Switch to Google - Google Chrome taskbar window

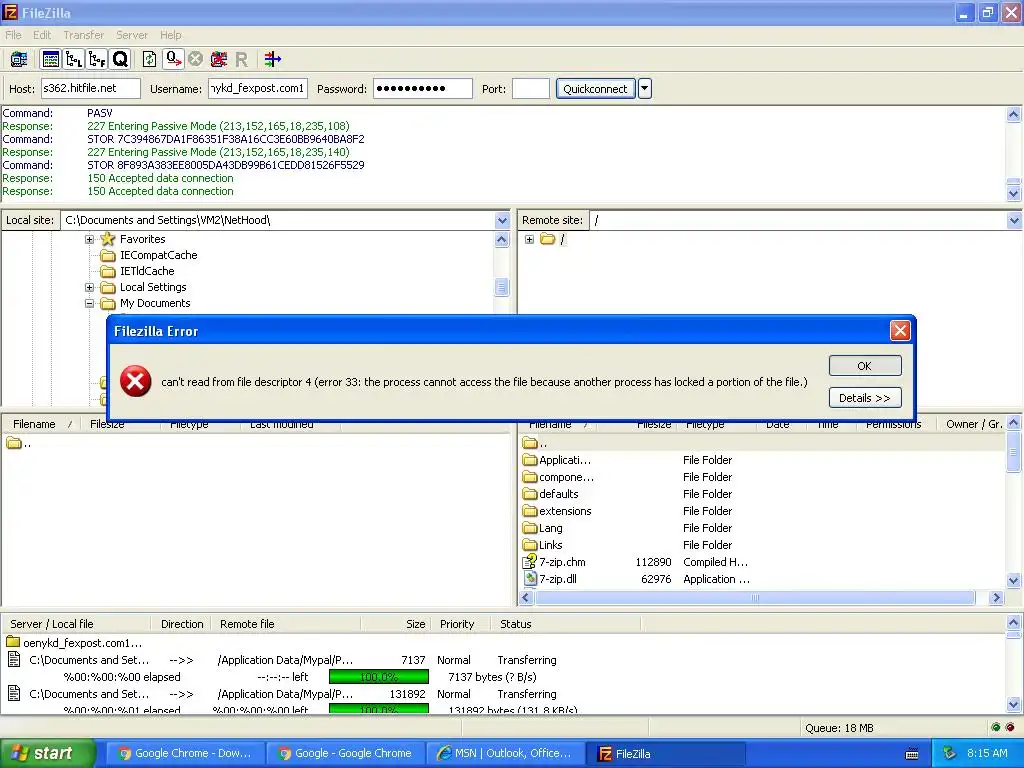pyautogui.click(x=345, y=753)
